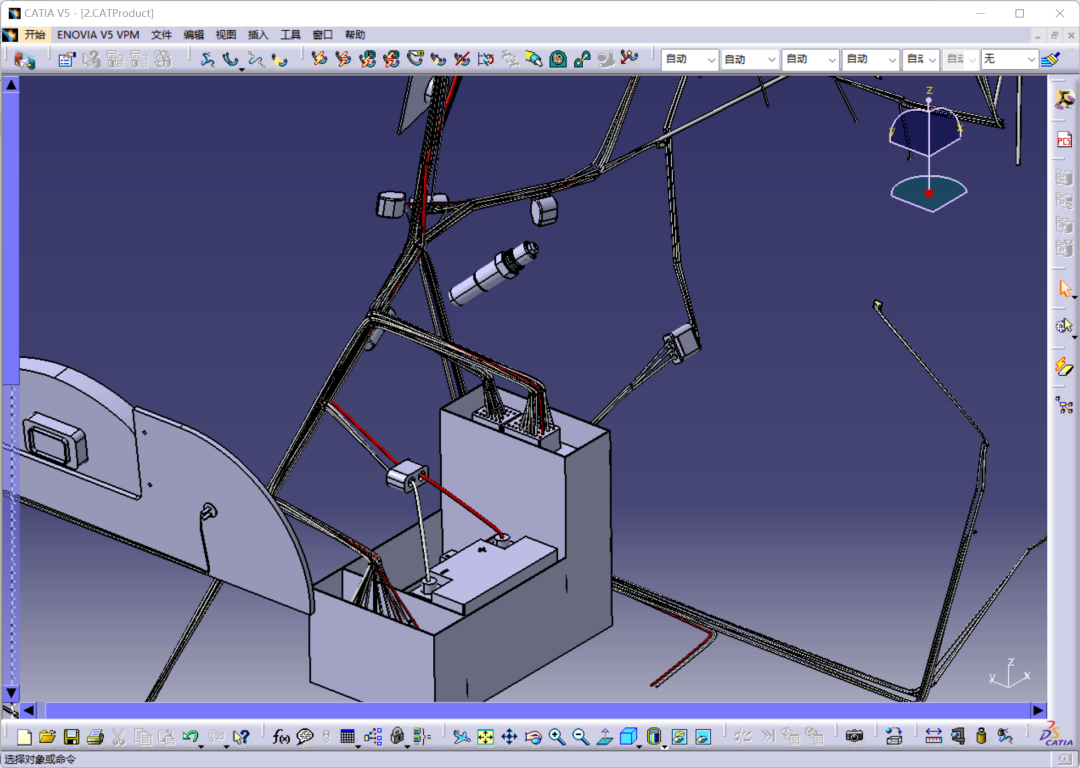The height and width of the screenshot is (768, 1080).
Task: Zoom in with the plus magnifier
Action: (557, 737)
